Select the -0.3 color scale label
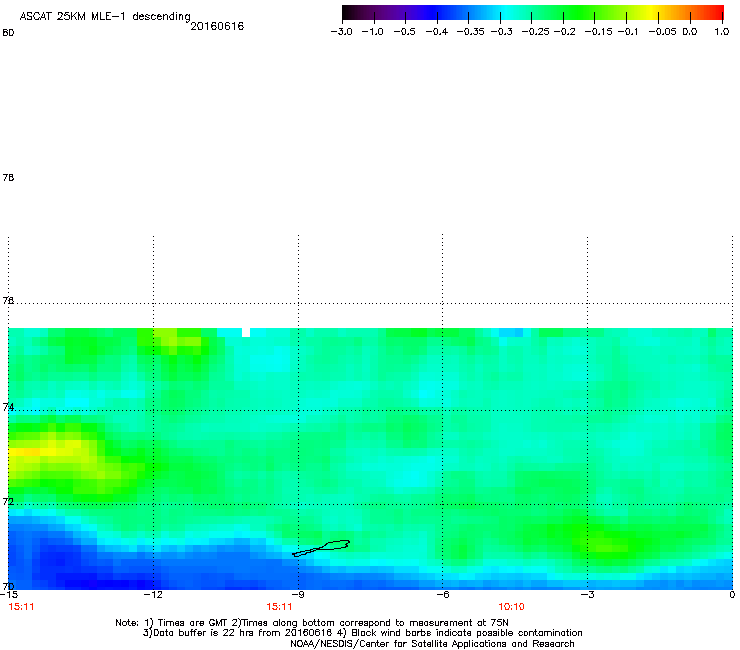Screen dimensions: 740x650 [x=502, y=32]
